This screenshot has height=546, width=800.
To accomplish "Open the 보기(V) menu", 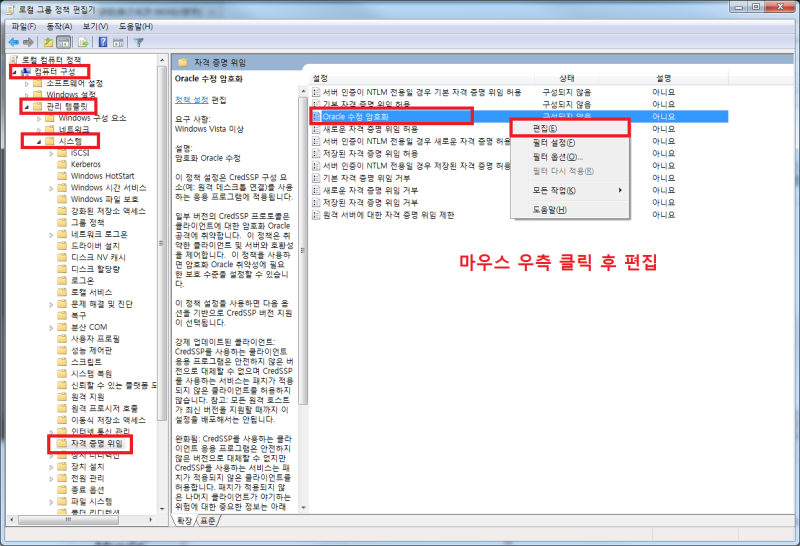I will [95, 26].
